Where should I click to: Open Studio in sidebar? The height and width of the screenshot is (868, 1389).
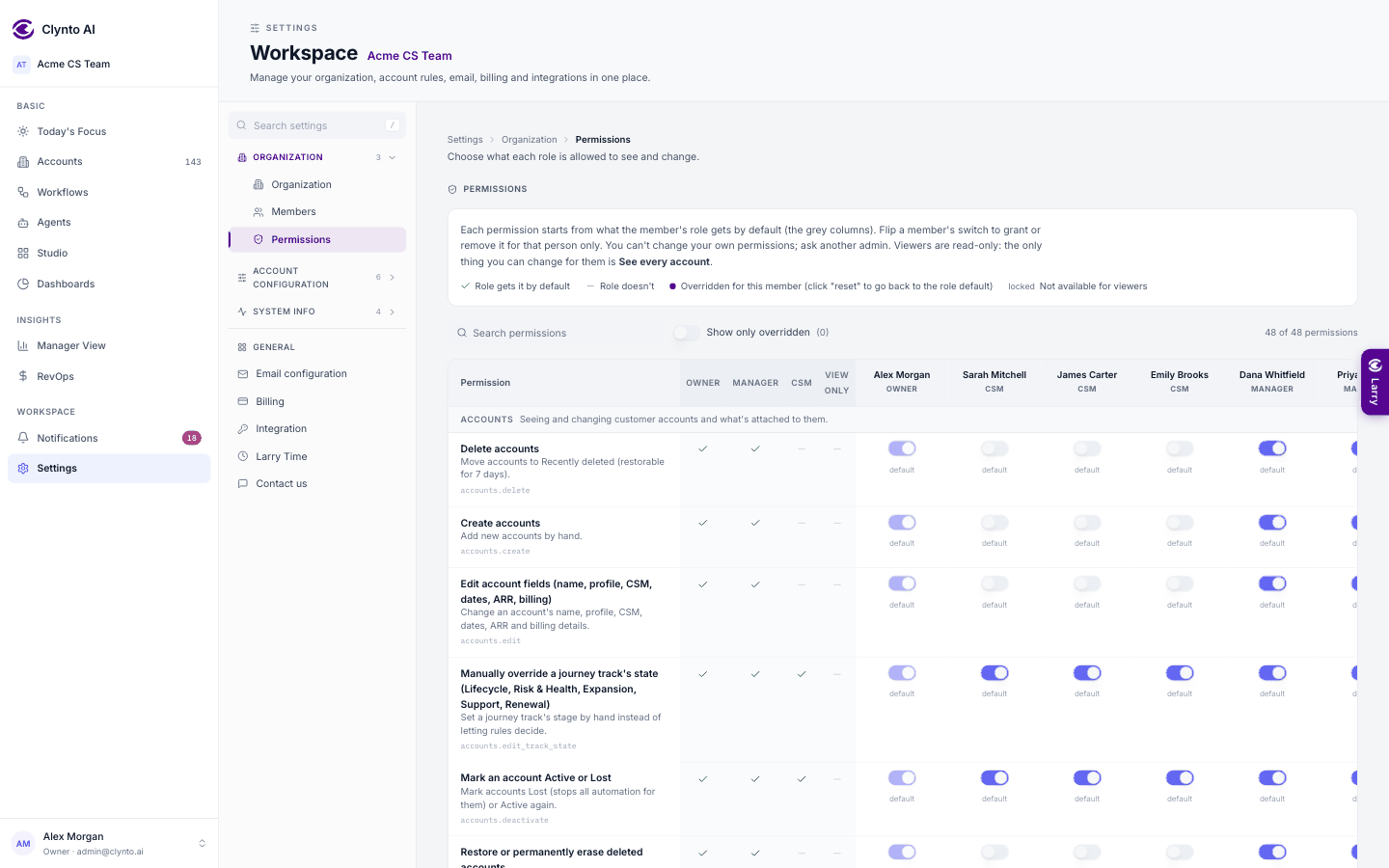click(109, 253)
